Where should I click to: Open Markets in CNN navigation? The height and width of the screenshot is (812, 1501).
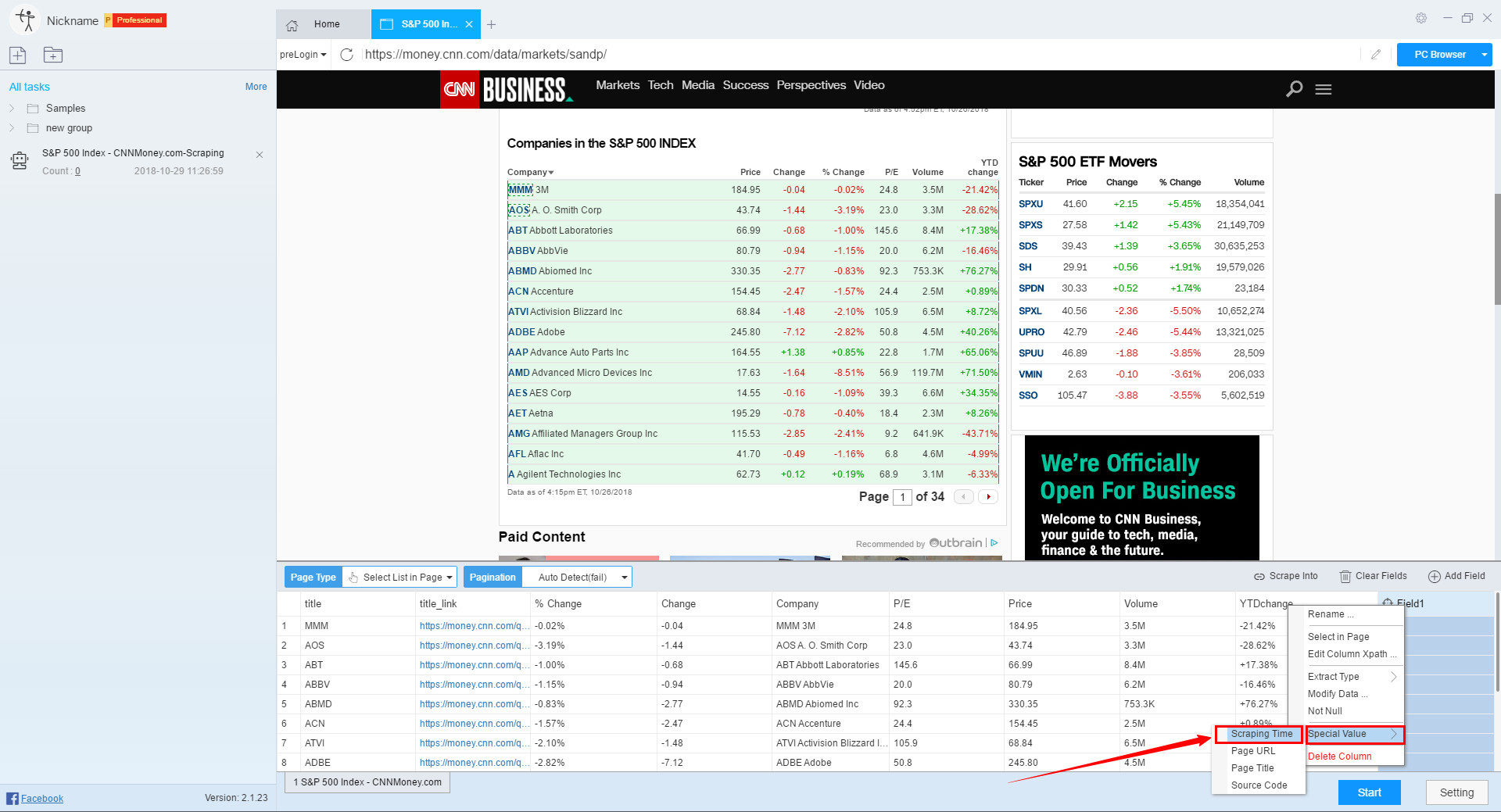[618, 85]
